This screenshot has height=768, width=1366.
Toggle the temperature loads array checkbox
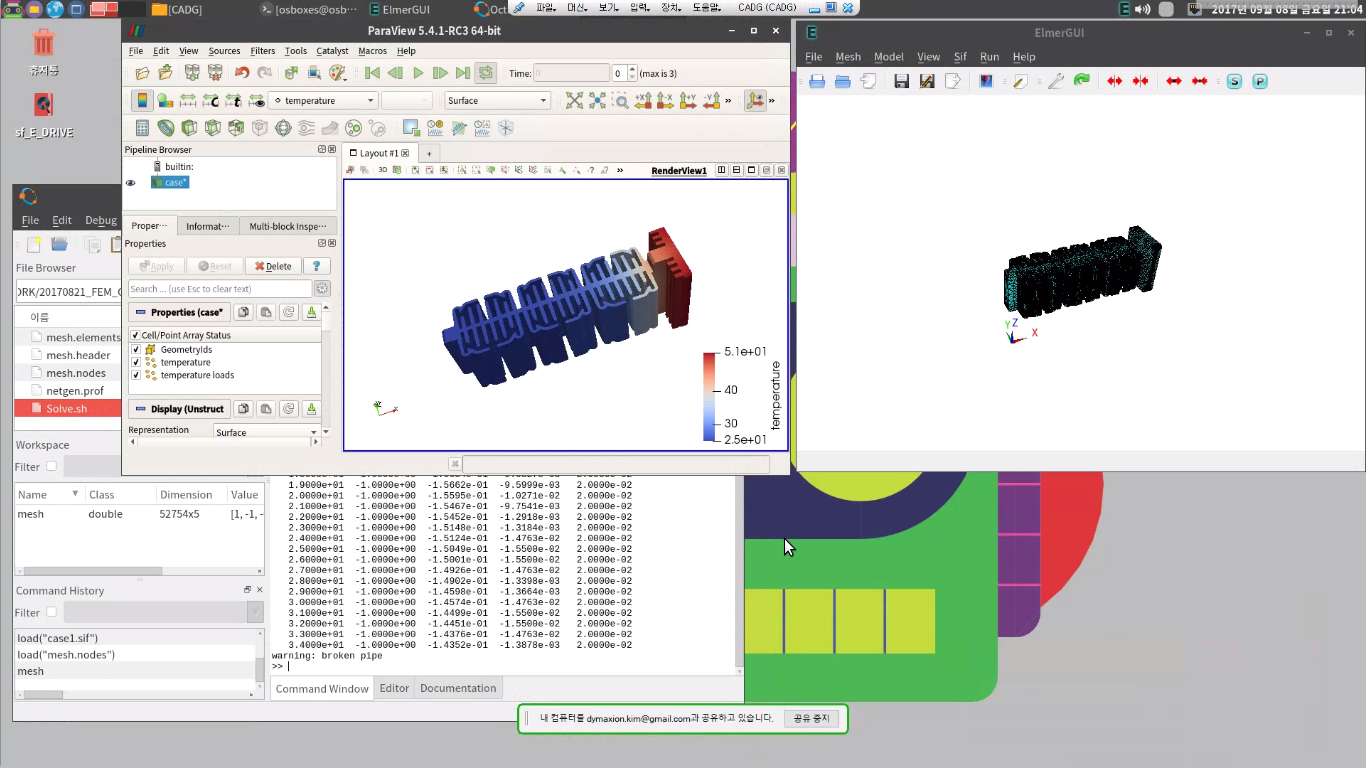(136, 375)
